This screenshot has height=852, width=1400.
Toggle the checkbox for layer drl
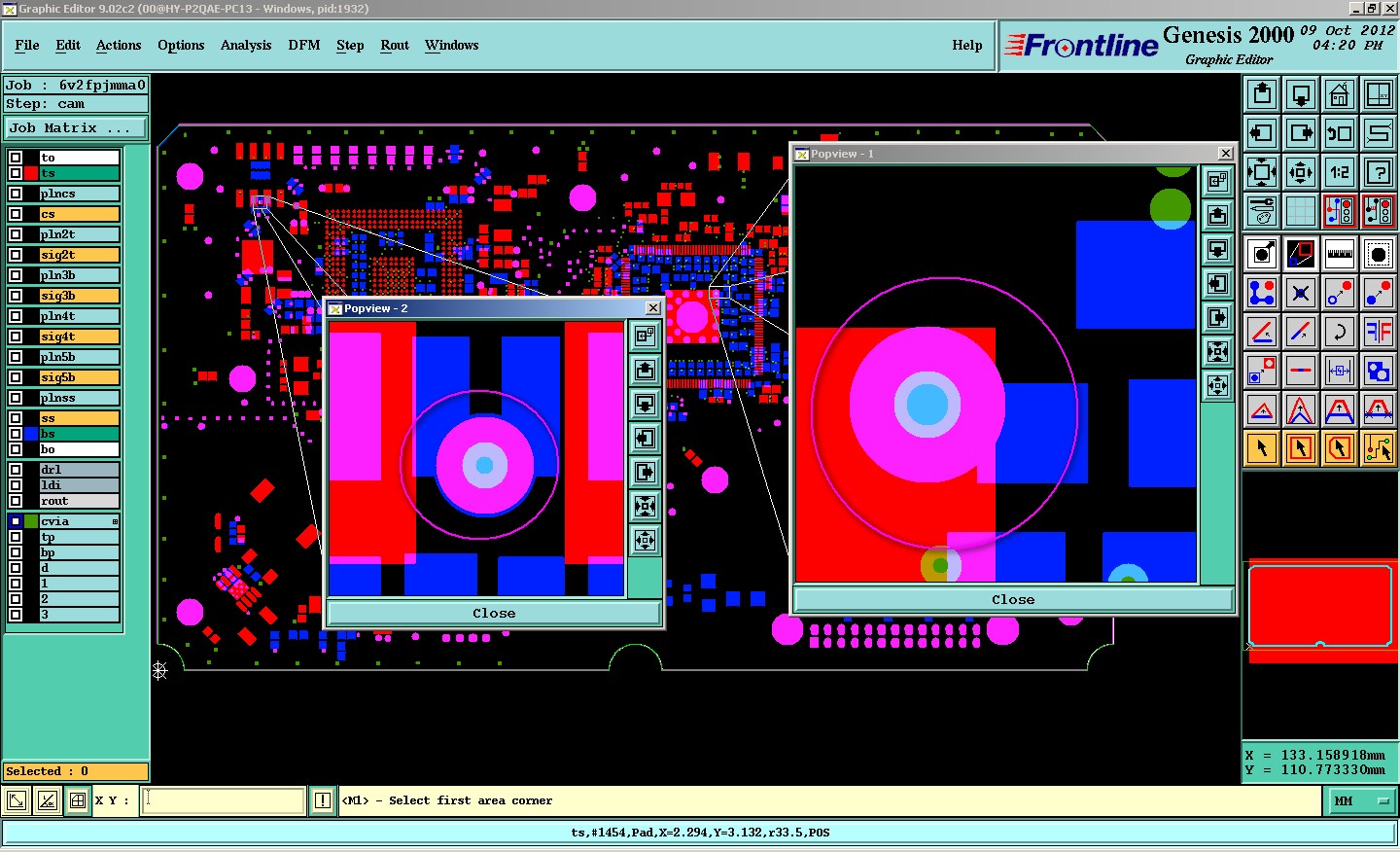pos(16,470)
